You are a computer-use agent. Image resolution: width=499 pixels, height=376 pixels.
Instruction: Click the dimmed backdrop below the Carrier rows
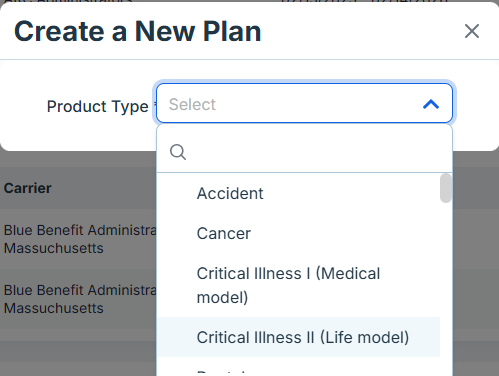pos(78,353)
